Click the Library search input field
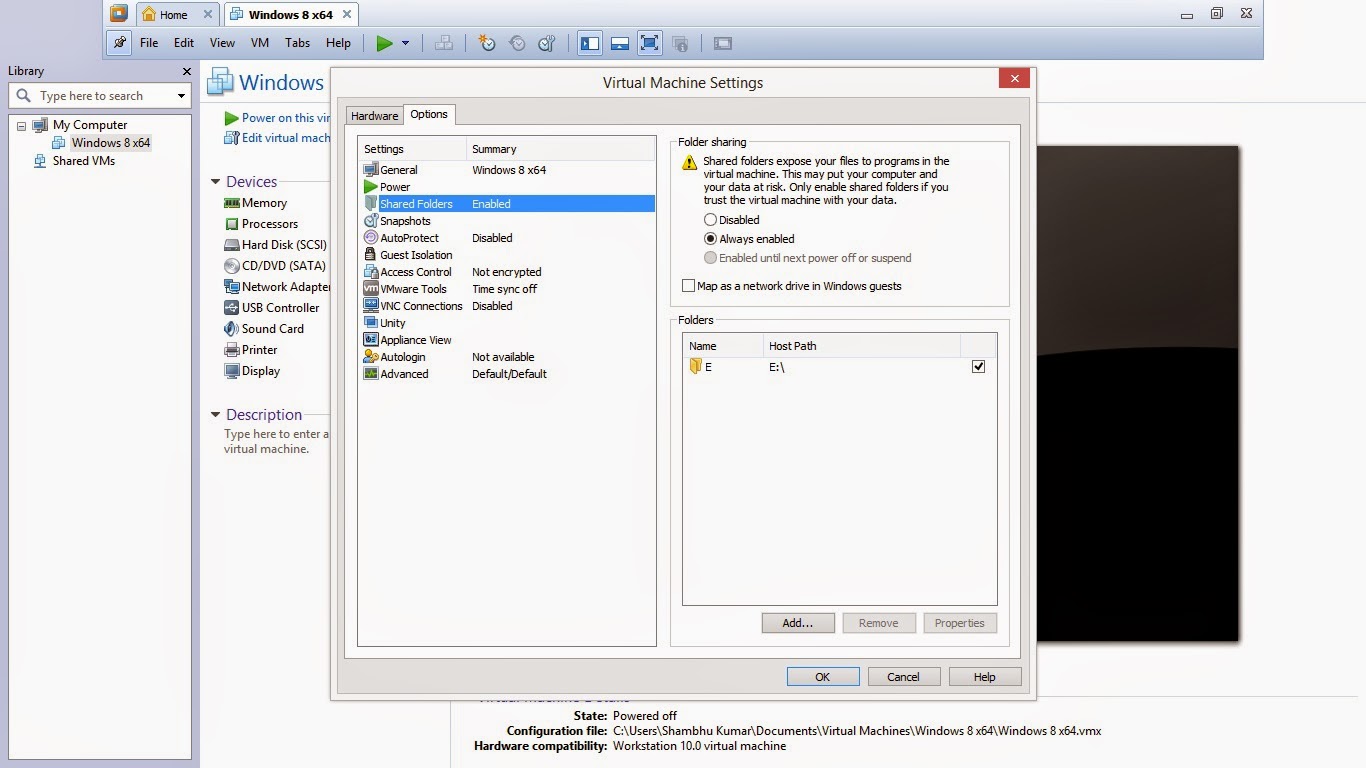Screen dimensions: 1366x768 coord(102,96)
